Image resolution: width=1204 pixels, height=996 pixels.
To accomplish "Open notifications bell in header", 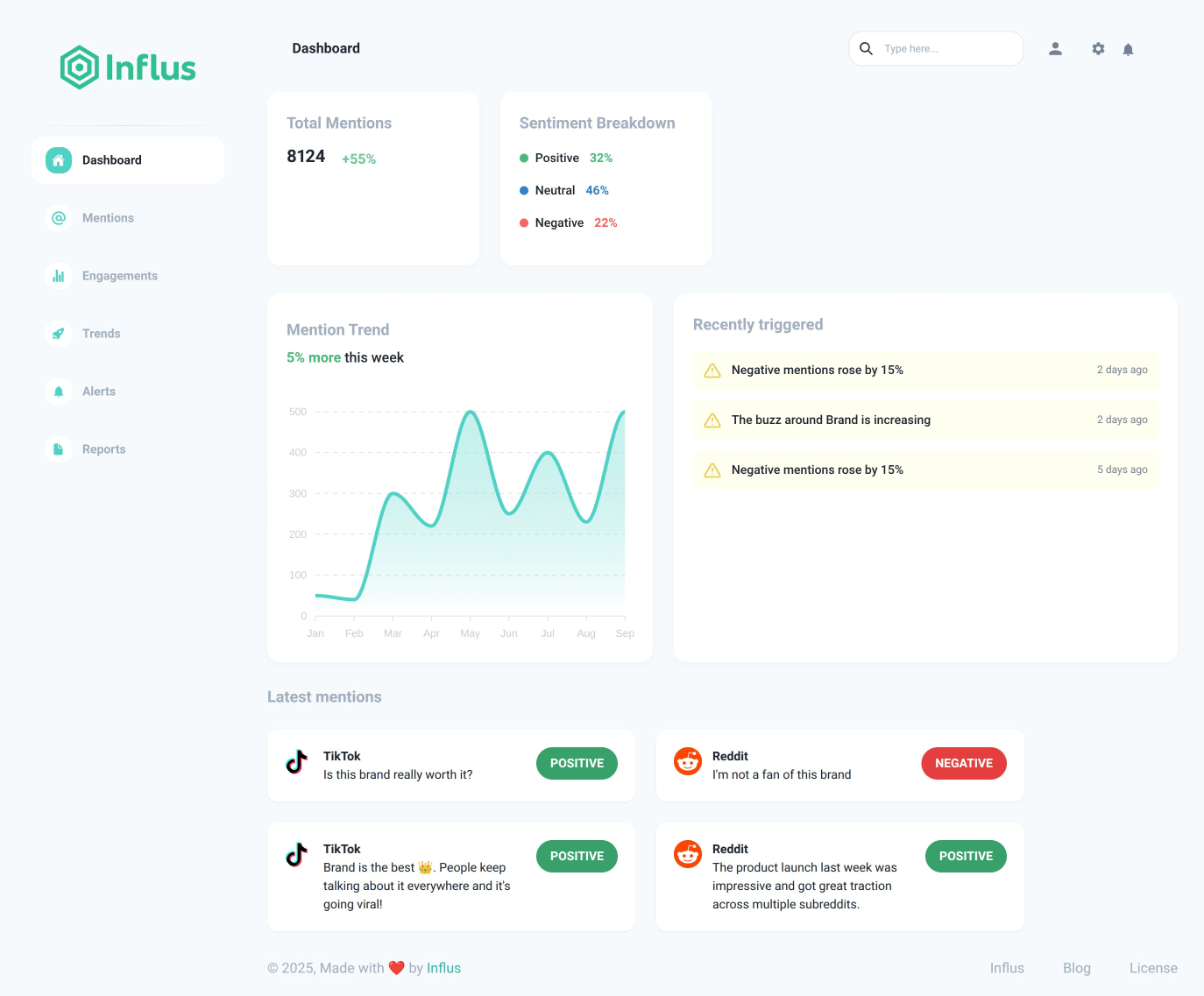I will pos(1129,49).
